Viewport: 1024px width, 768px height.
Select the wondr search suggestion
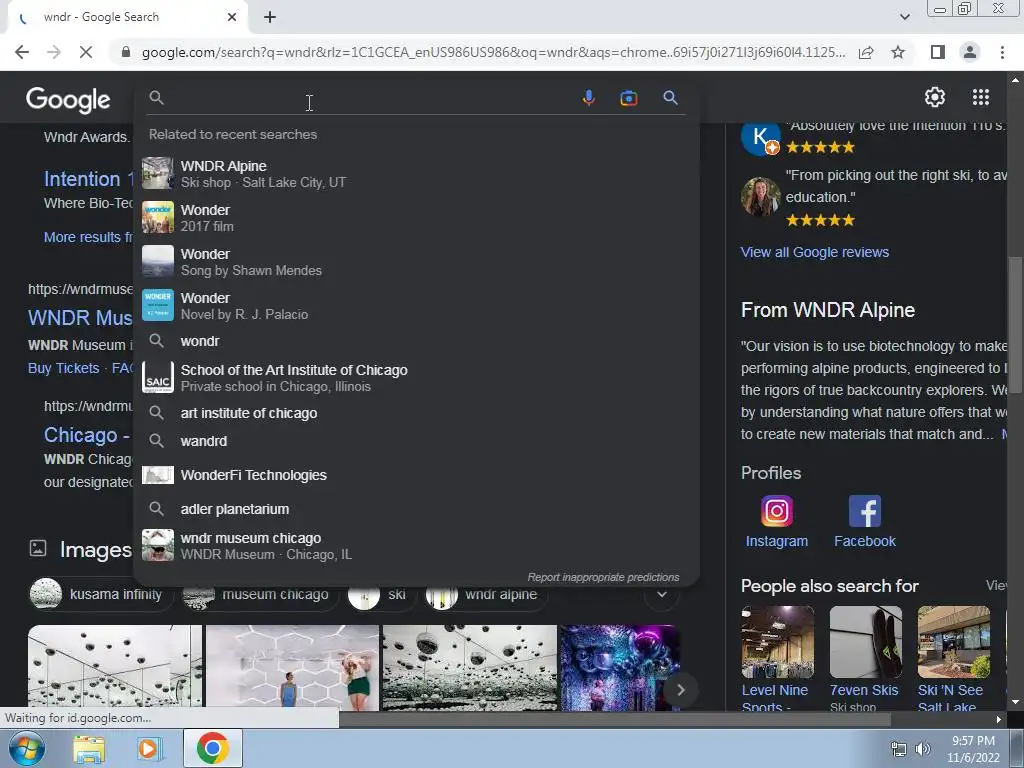click(x=417, y=341)
